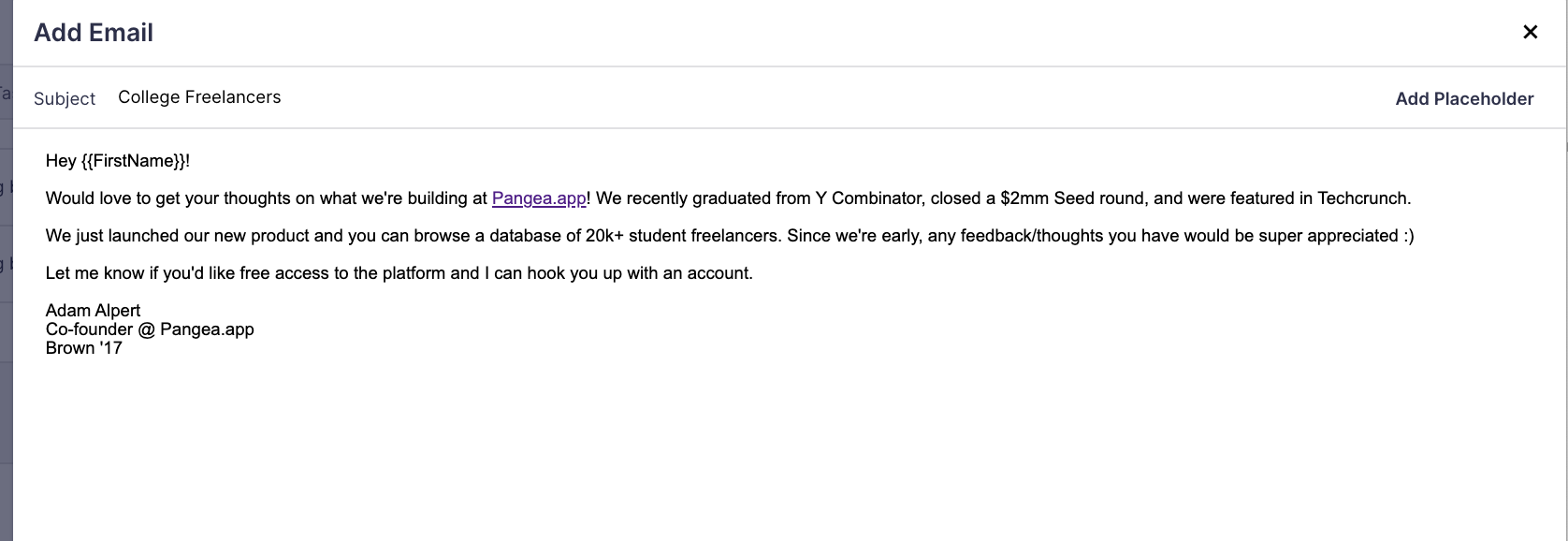The image size is (1568, 541).
Task: Click the smiley ":)" ending the paragraph
Action: coord(1408,236)
